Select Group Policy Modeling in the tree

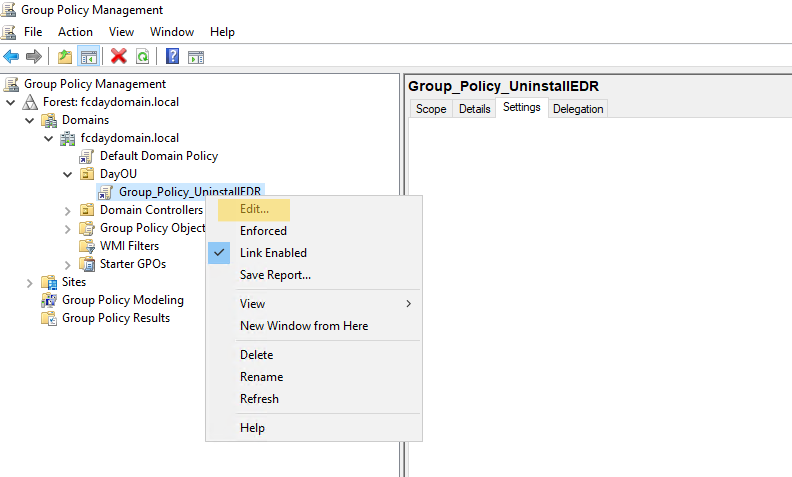[122, 300]
